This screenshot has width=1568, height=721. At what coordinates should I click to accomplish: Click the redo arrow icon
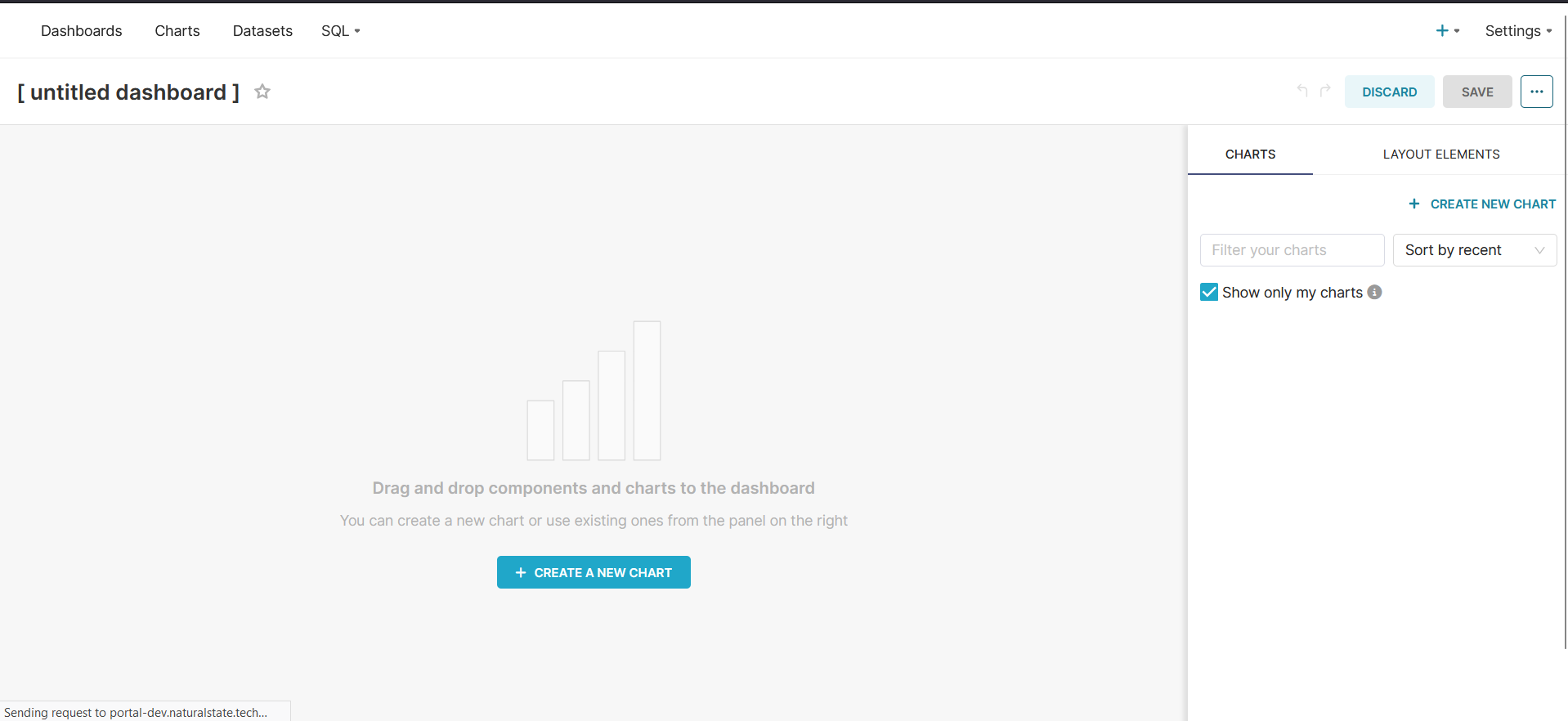(x=1325, y=90)
